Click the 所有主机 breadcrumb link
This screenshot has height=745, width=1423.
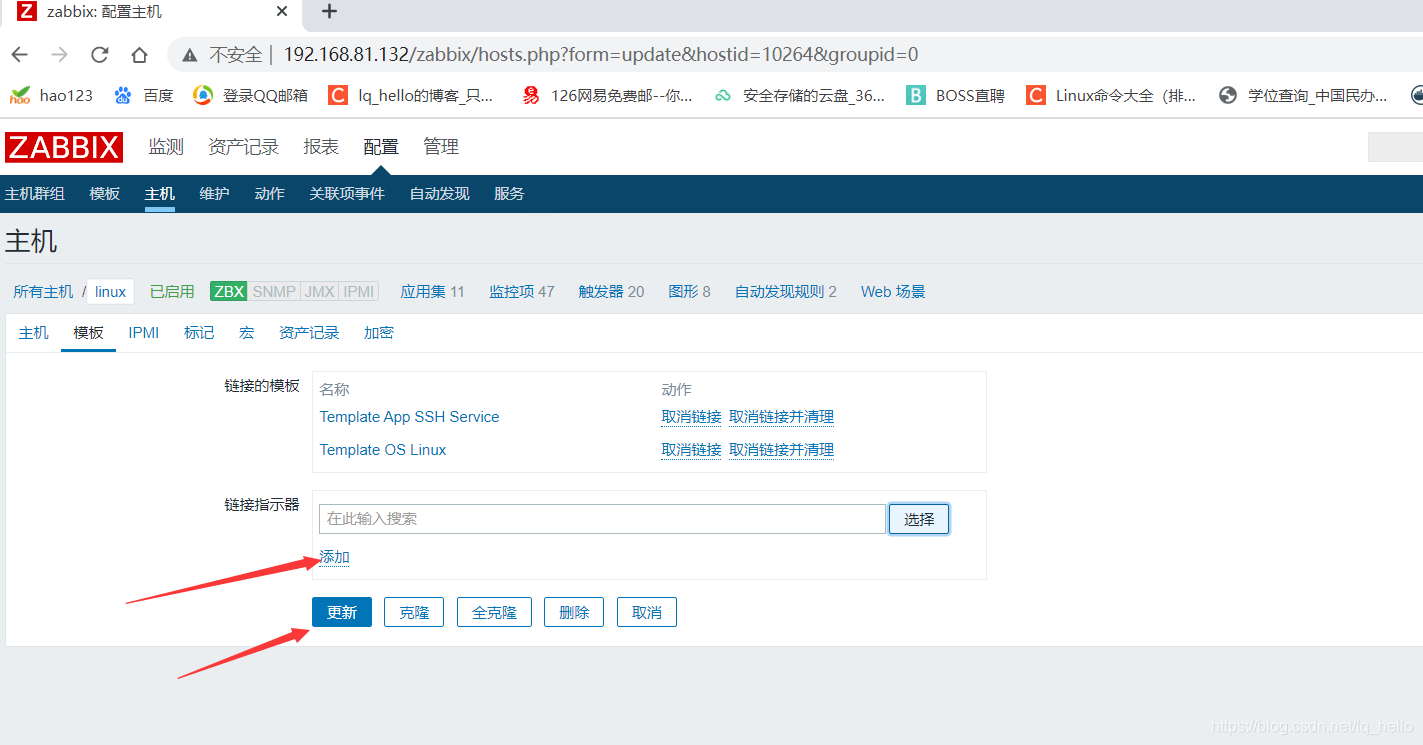click(x=43, y=292)
